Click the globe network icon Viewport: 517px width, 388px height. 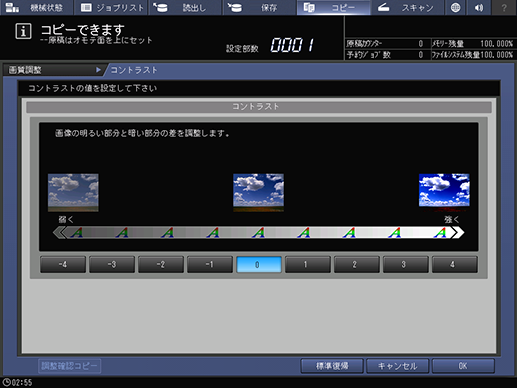point(455,7)
